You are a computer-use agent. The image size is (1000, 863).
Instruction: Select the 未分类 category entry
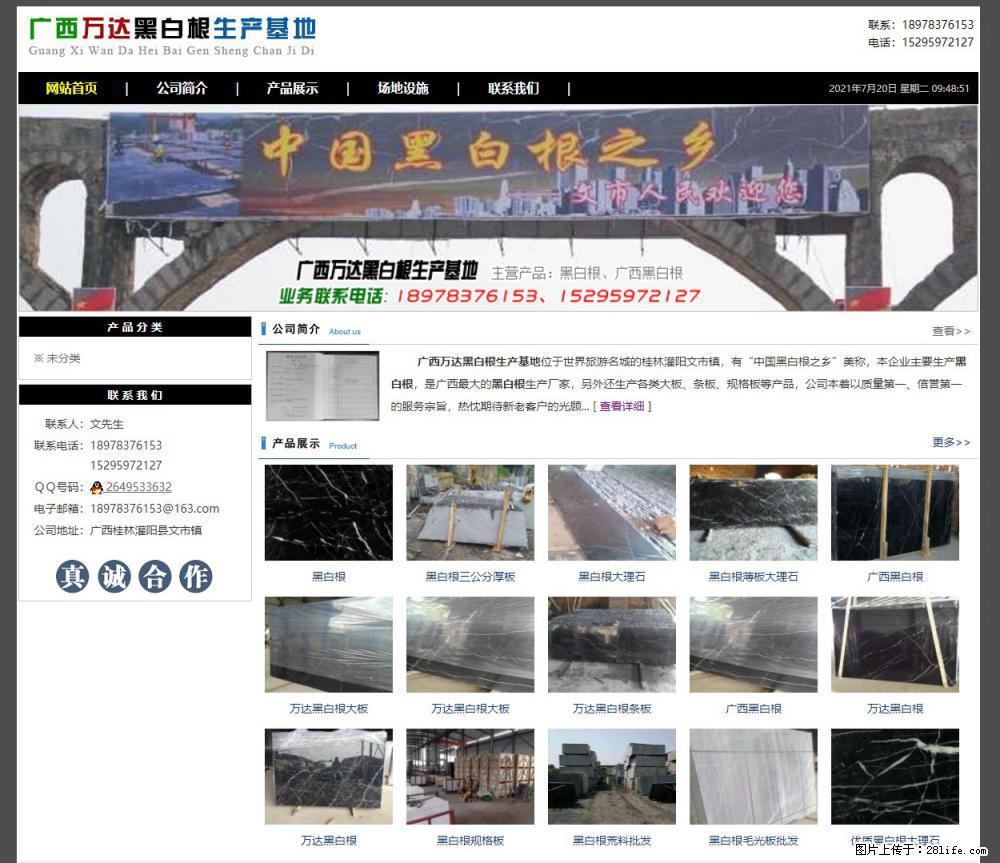coord(65,357)
